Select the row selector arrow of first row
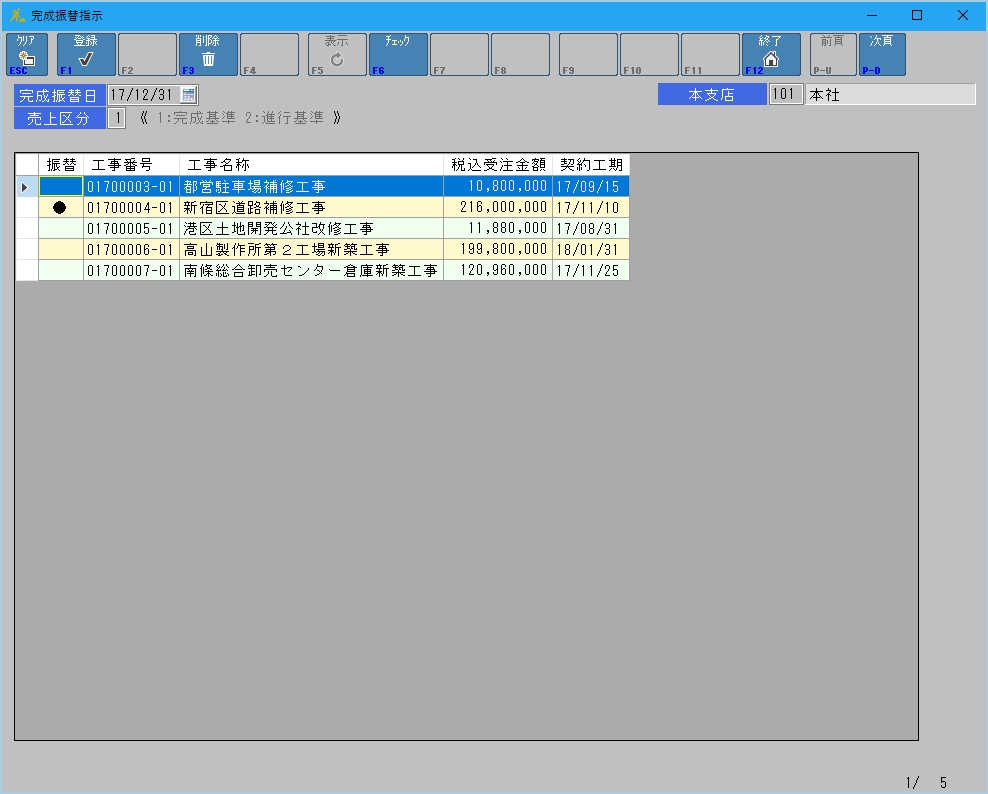 26,187
